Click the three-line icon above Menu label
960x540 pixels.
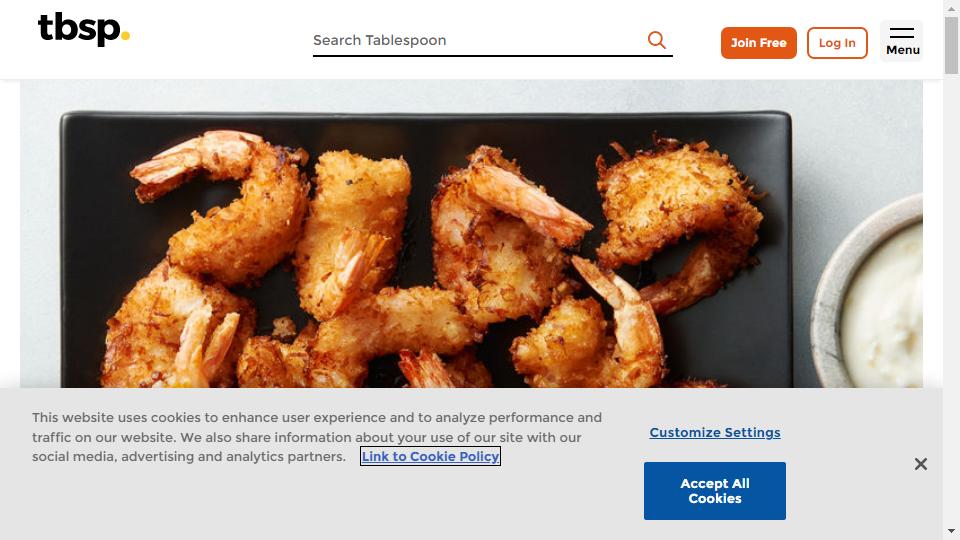tap(902, 33)
